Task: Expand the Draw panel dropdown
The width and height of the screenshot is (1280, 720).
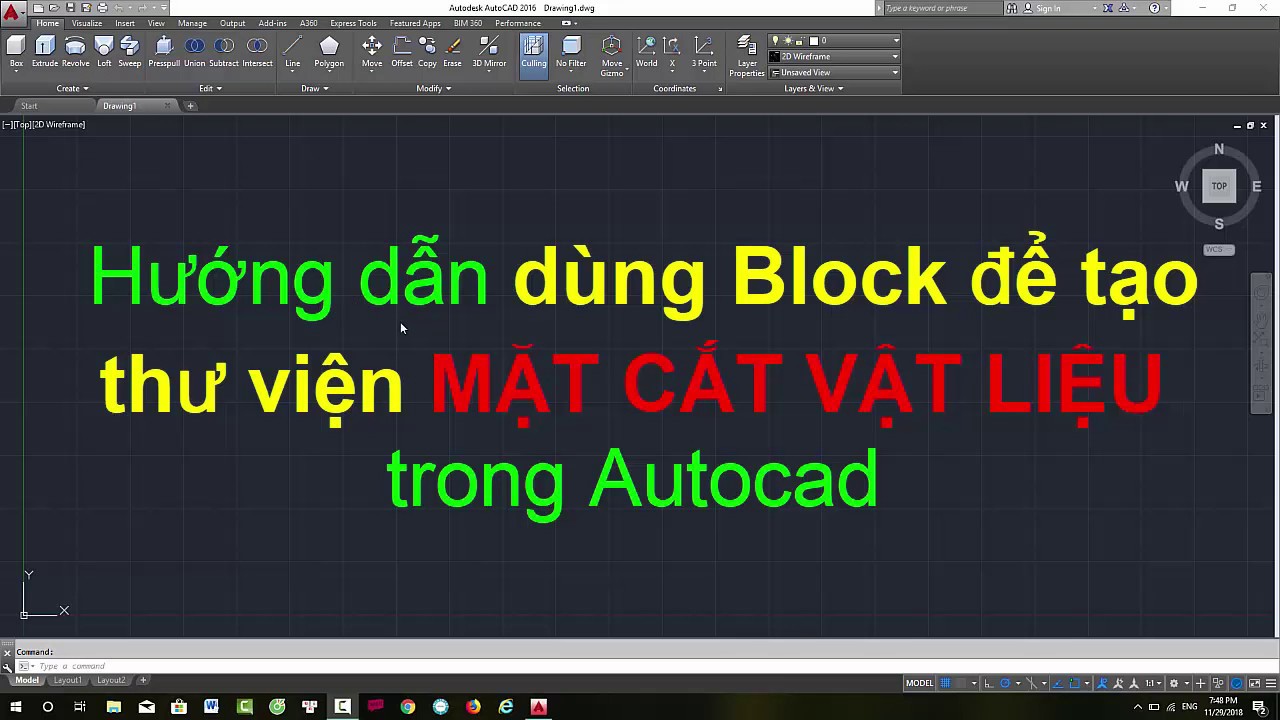Action: coord(315,88)
